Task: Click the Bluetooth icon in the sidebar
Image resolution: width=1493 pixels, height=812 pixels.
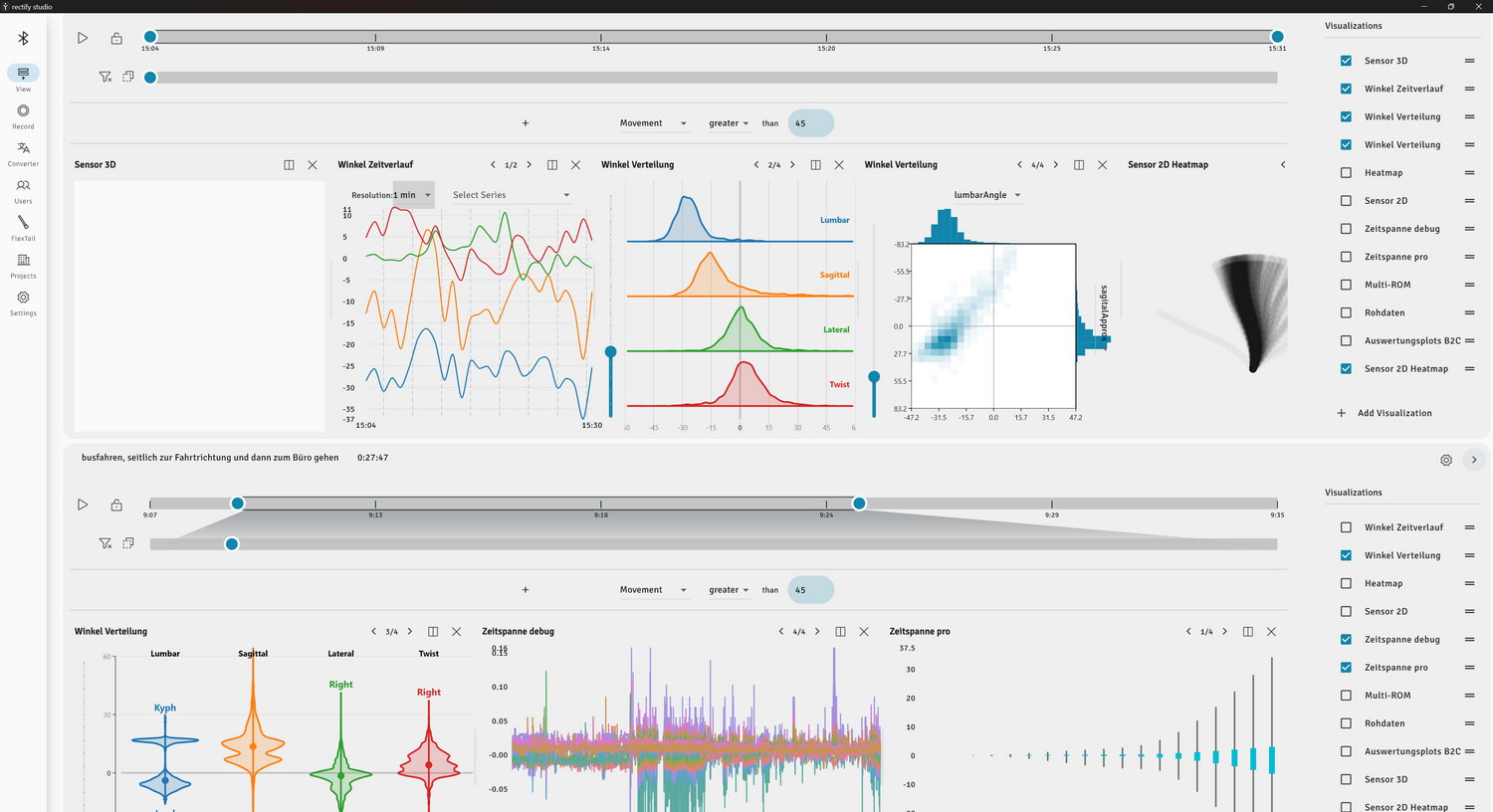Action: click(x=23, y=39)
